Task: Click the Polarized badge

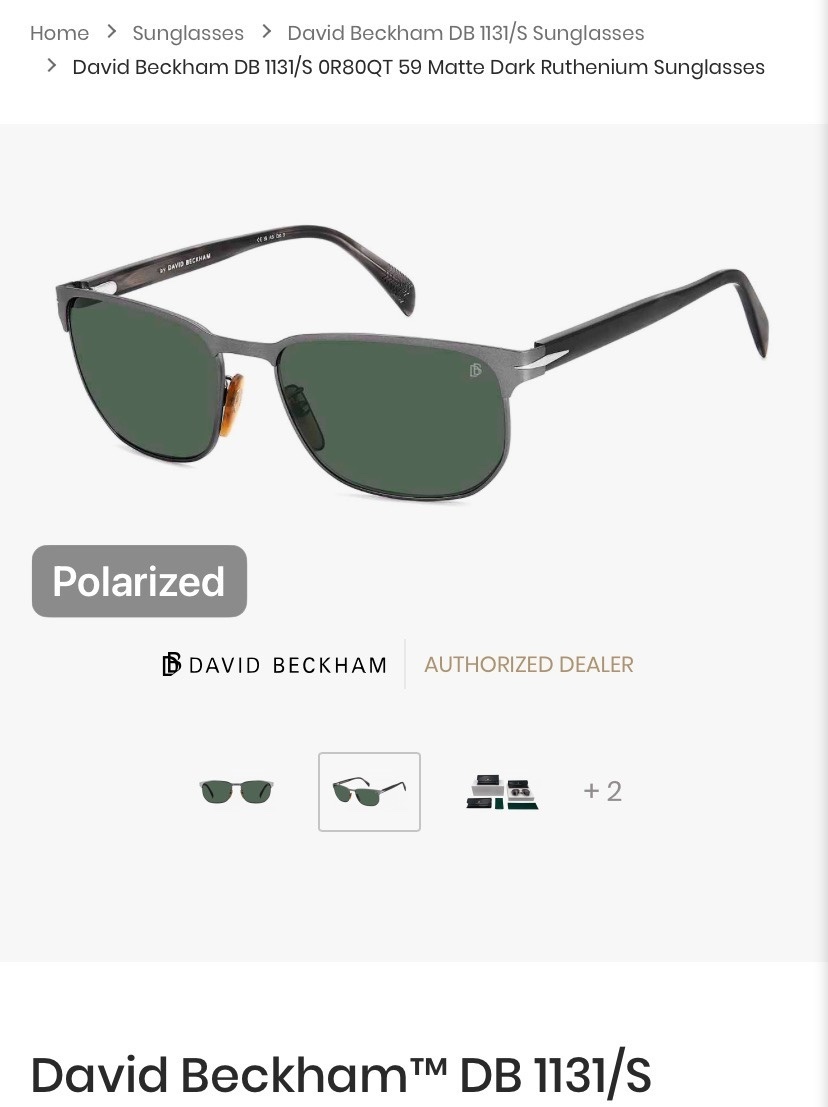Action: click(x=139, y=581)
